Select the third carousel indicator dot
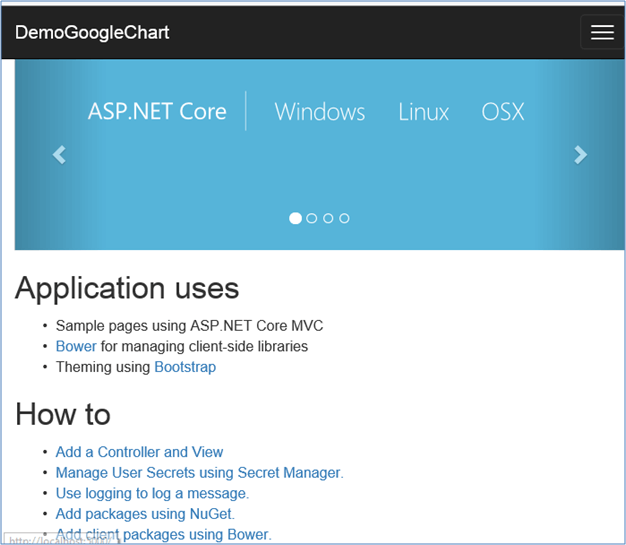The width and height of the screenshot is (626, 545). pos(328,218)
